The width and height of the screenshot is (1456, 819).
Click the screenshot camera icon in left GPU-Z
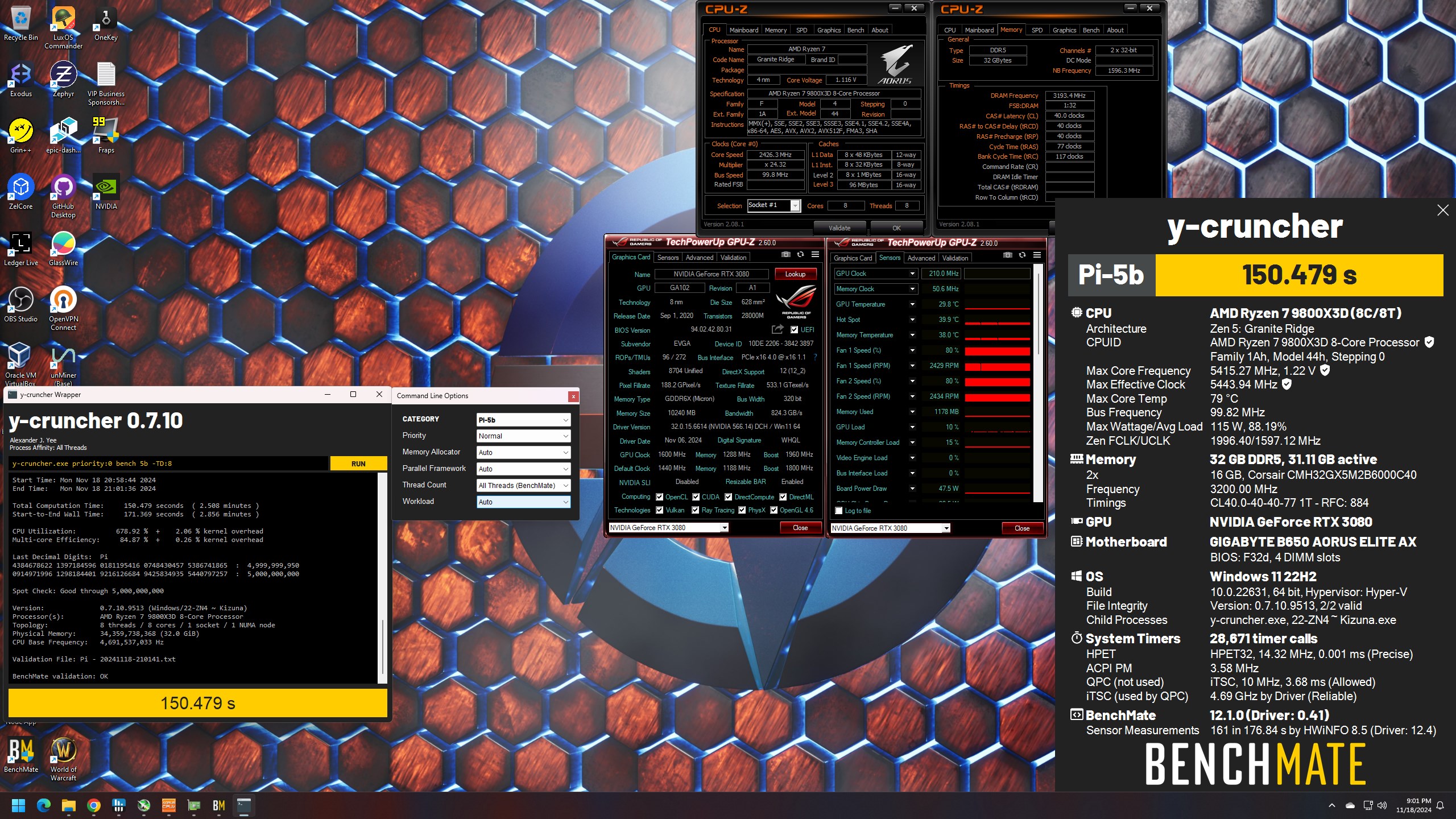(x=785, y=255)
